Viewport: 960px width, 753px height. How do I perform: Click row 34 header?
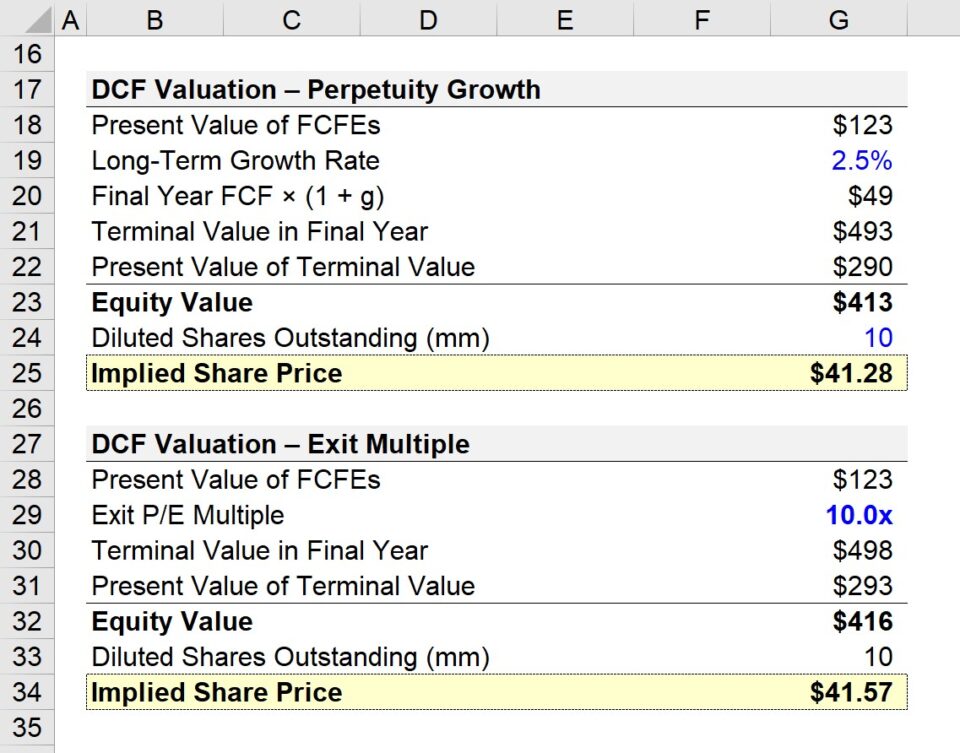pos(27,692)
